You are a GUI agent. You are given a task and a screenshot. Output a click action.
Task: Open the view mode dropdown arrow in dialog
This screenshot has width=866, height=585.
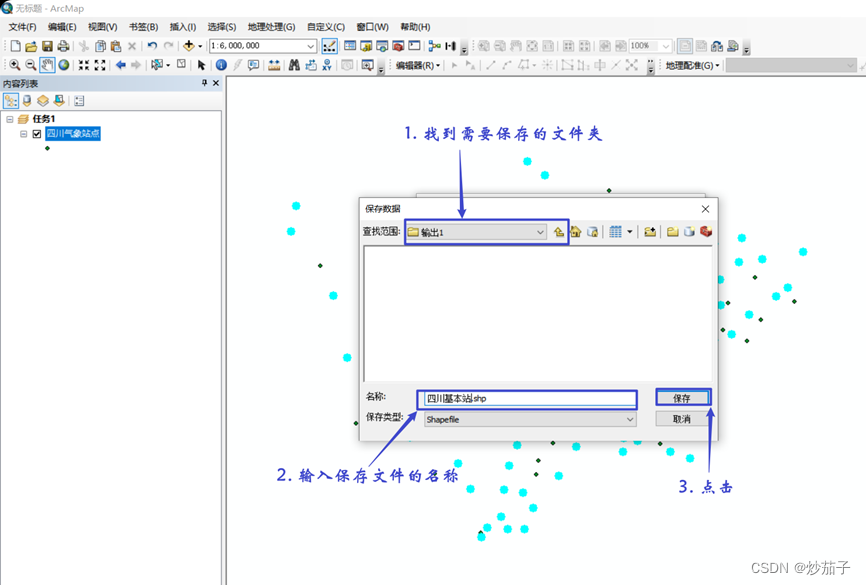[x=630, y=232]
